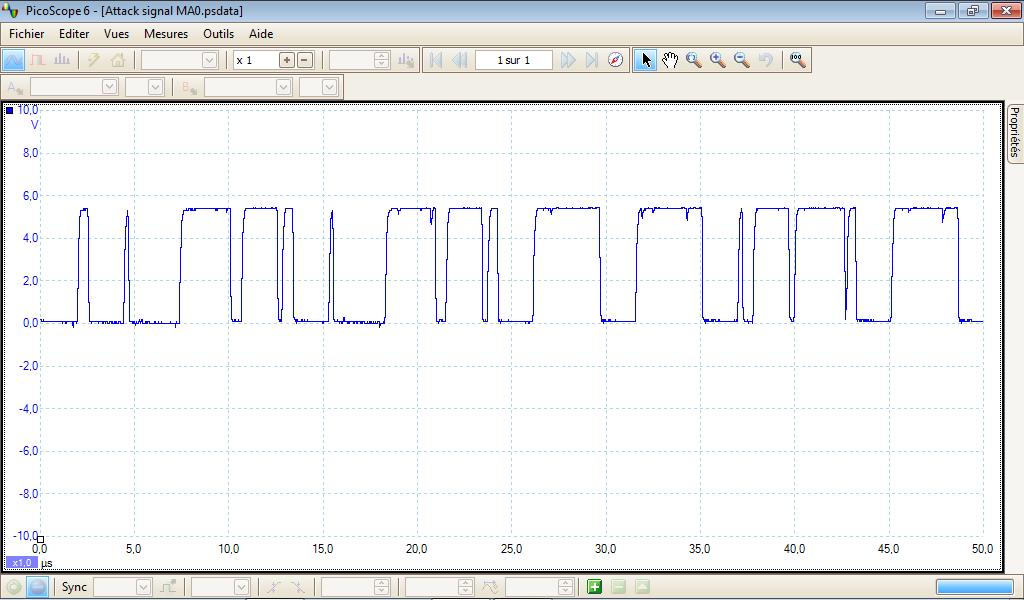Click the 'Sync' label text
Screen dimensions: 1024x600
[74, 587]
